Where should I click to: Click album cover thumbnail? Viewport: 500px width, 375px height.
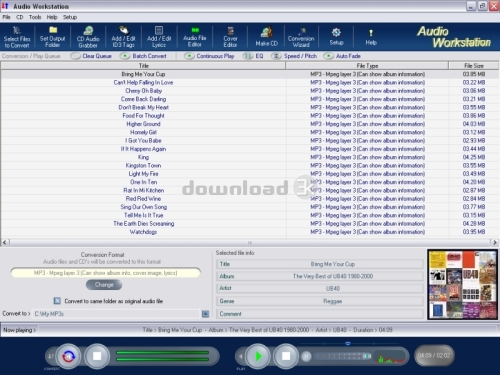pos(463,284)
